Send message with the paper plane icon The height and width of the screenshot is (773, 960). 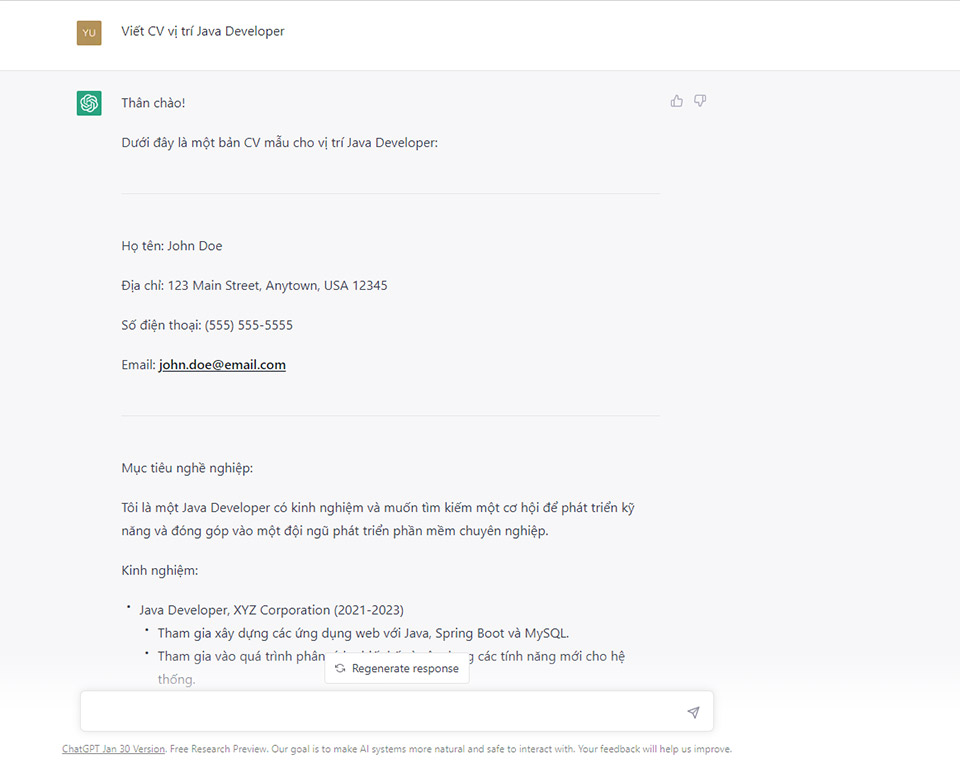tap(693, 712)
